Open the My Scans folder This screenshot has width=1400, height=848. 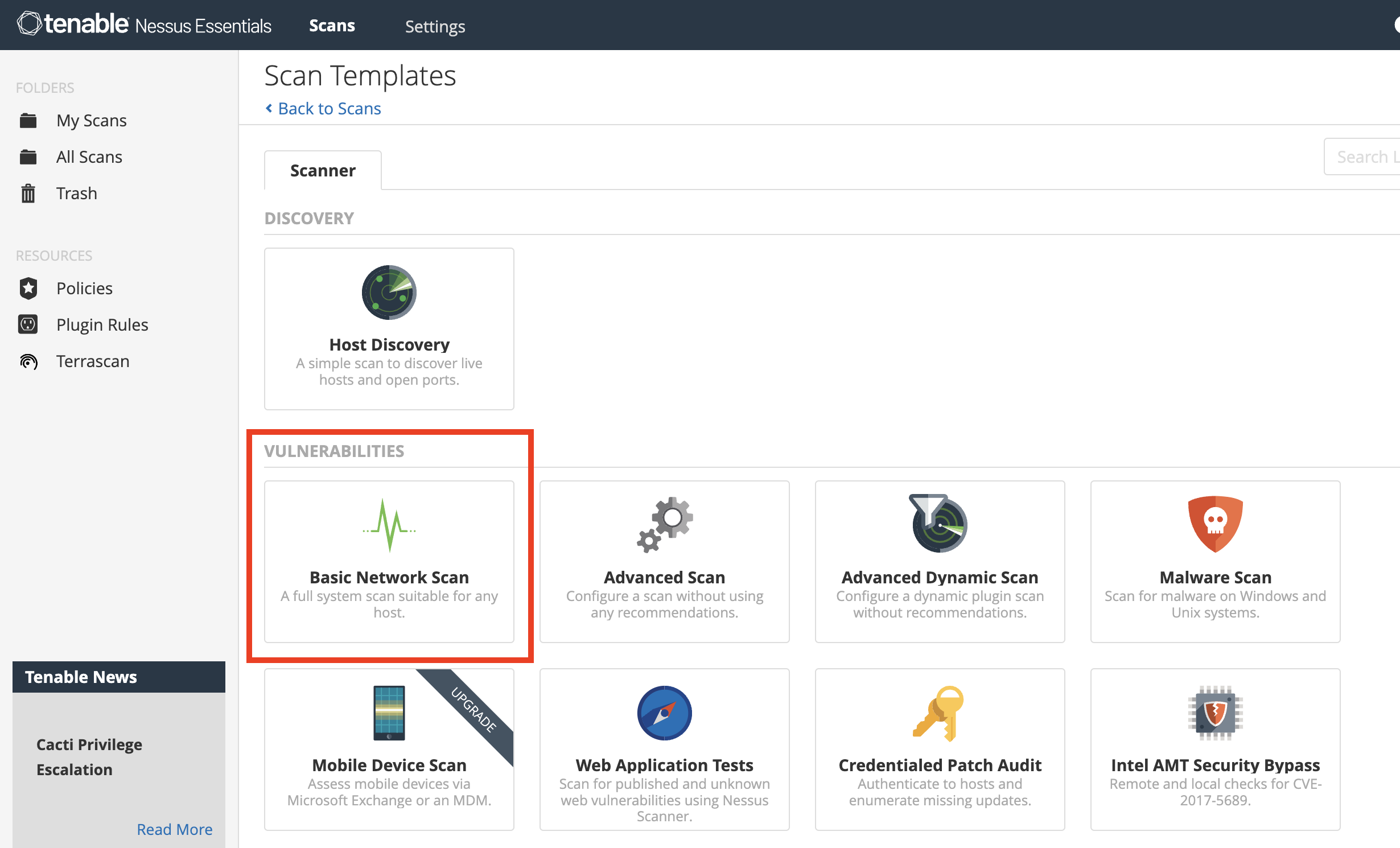point(91,121)
